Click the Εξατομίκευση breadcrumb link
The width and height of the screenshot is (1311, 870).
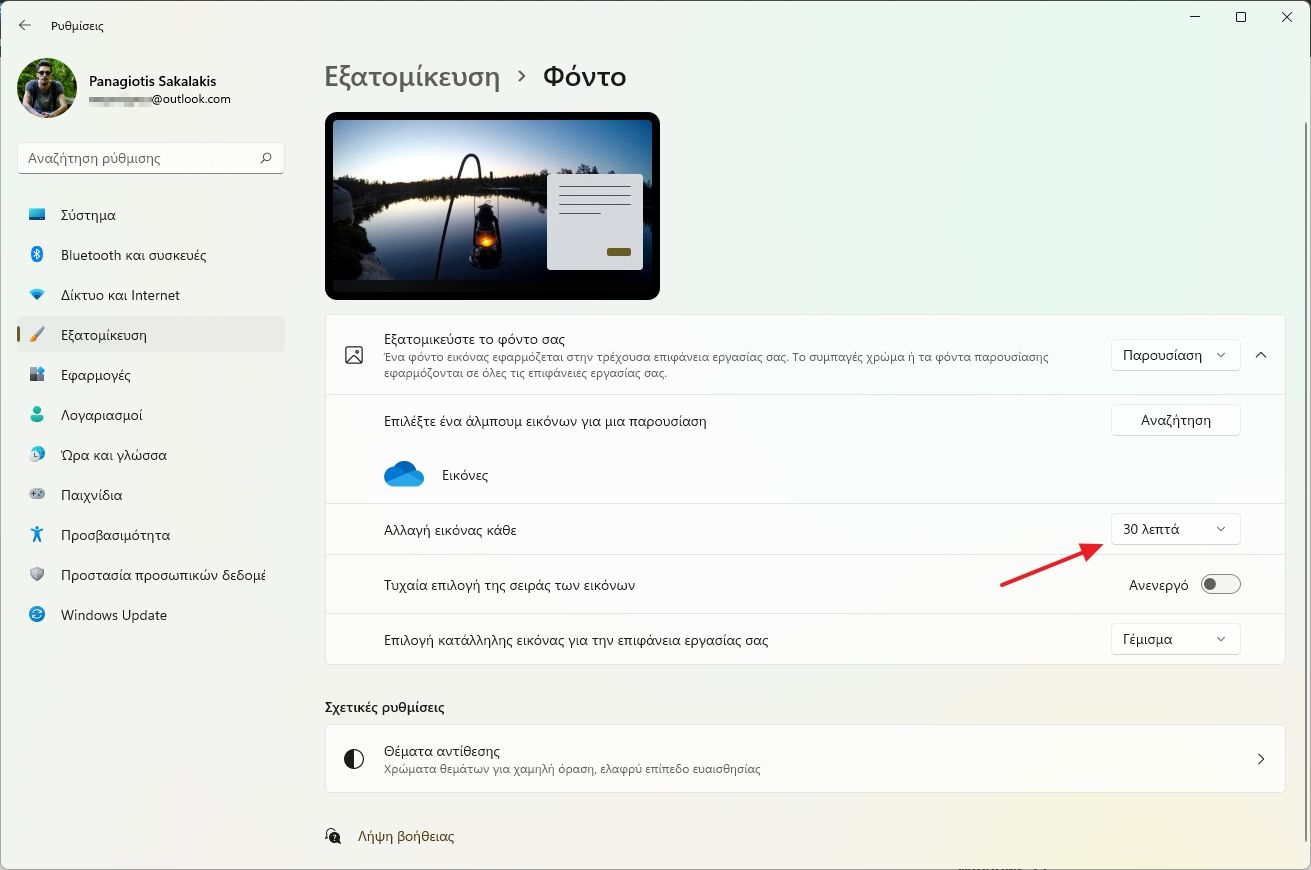412,77
